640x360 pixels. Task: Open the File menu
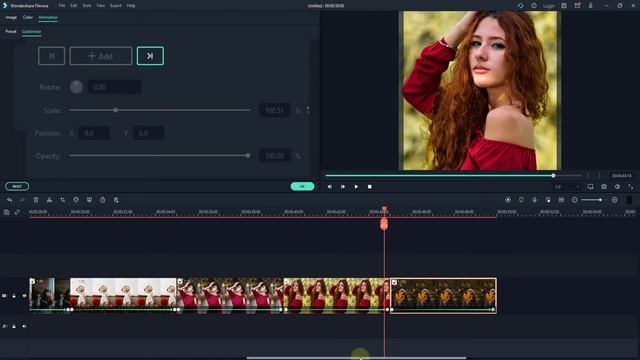pyautogui.click(x=62, y=6)
